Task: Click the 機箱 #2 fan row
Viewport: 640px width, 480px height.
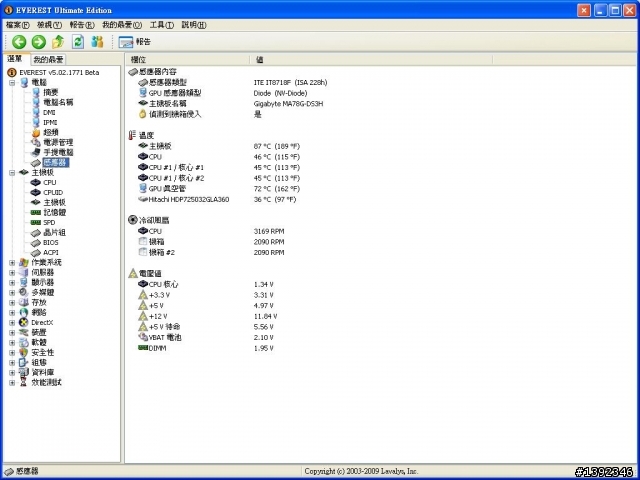Action: tap(211, 252)
